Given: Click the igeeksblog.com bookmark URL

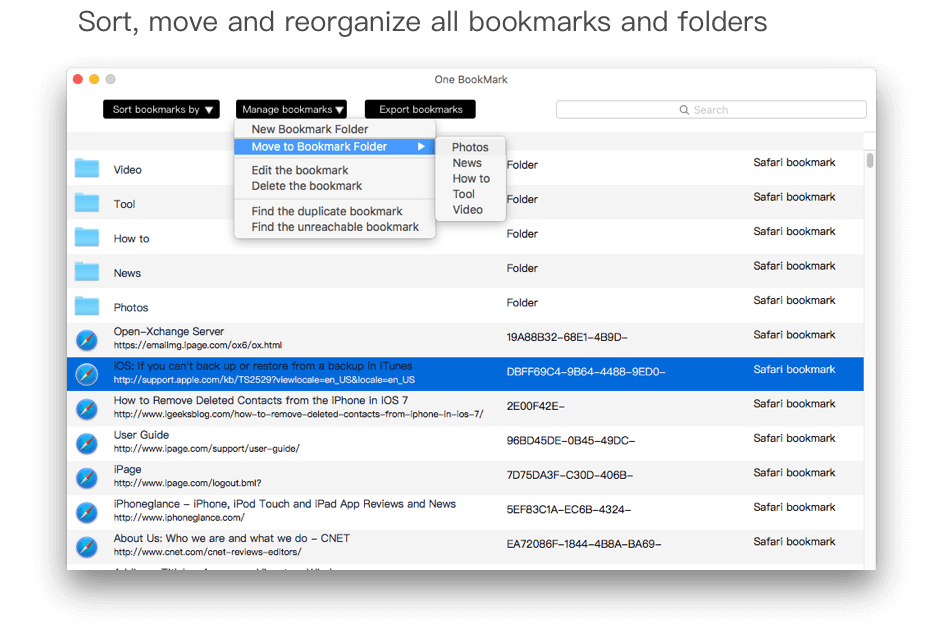Looking at the screenshot, I should click(299, 414).
